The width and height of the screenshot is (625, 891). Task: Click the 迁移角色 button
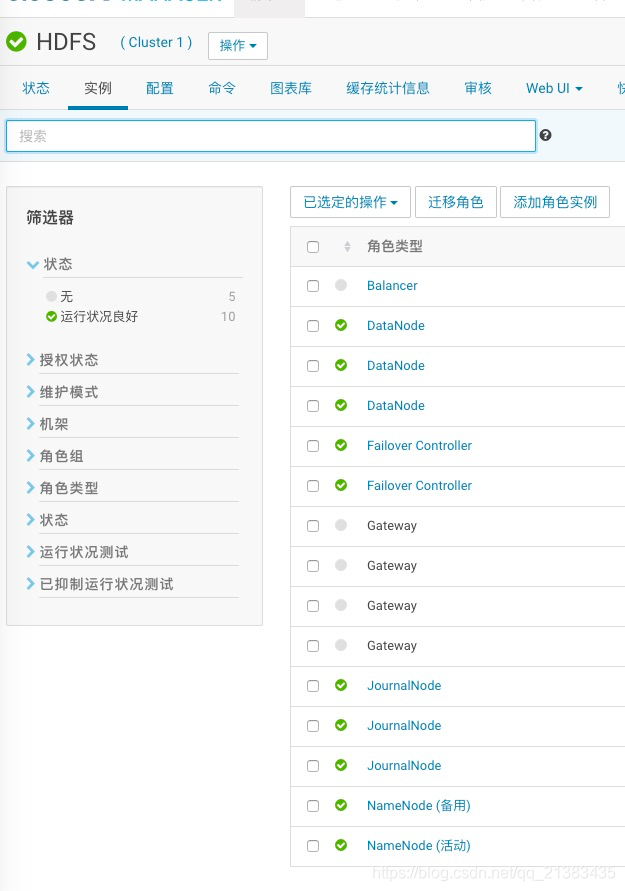coord(456,202)
